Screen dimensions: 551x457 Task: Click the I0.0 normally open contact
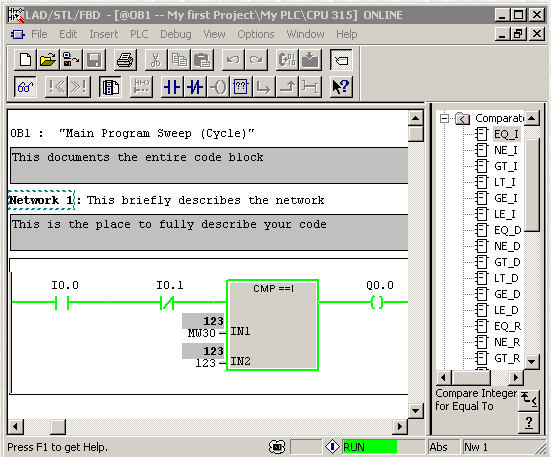tap(62, 302)
